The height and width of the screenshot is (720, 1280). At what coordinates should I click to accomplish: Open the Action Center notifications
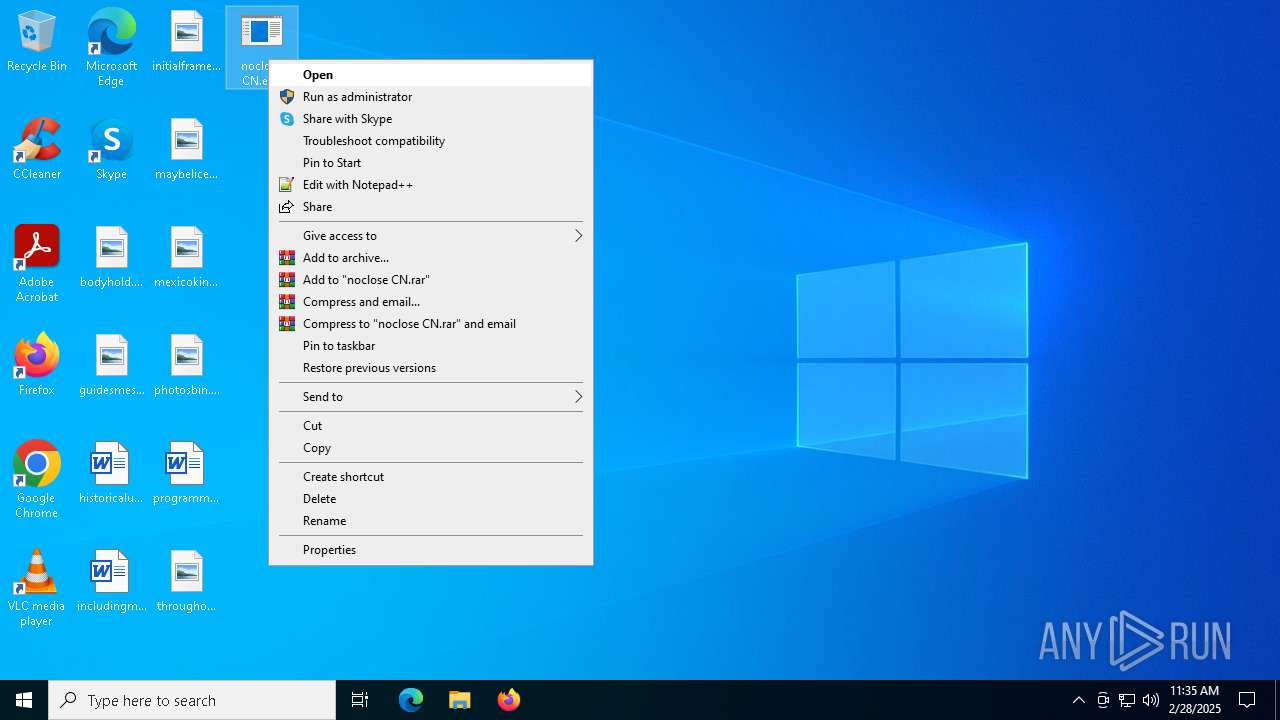point(1247,700)
